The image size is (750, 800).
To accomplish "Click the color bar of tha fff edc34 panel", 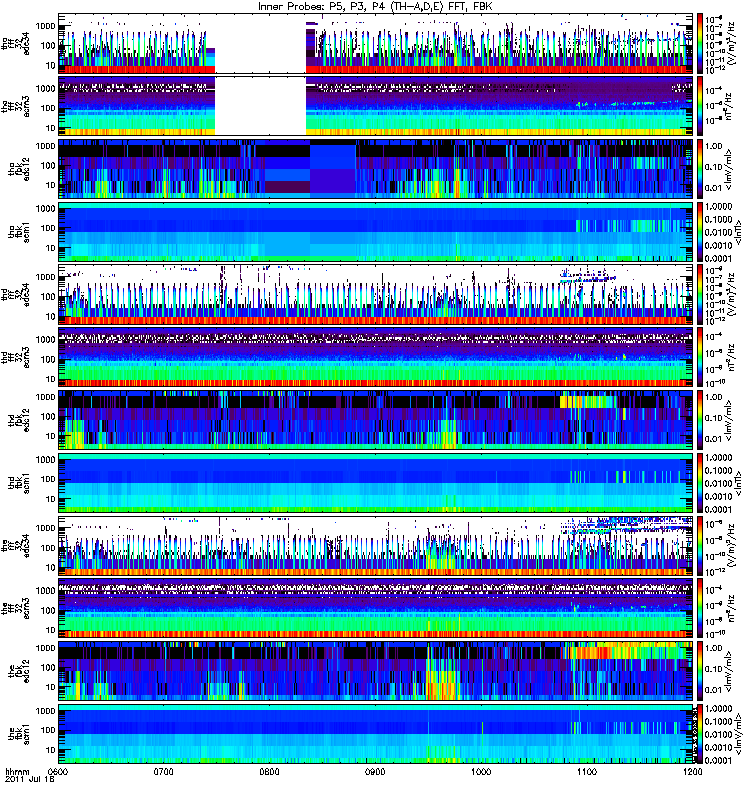I will click(x=699, y=43).
